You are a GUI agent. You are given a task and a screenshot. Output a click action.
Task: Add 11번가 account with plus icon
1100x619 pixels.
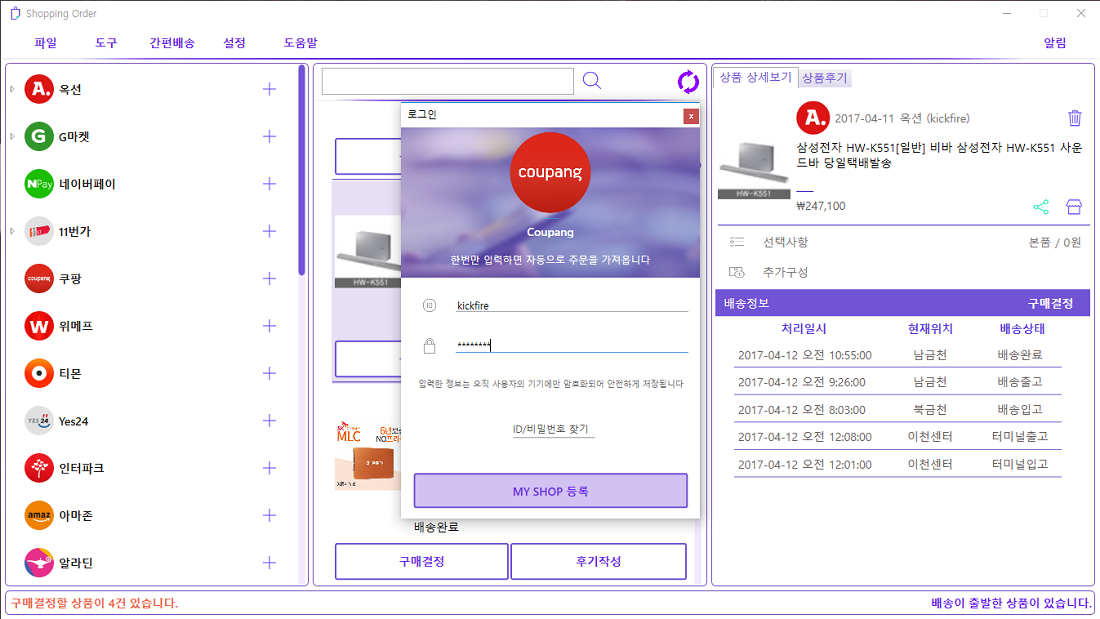coord(269,231)
